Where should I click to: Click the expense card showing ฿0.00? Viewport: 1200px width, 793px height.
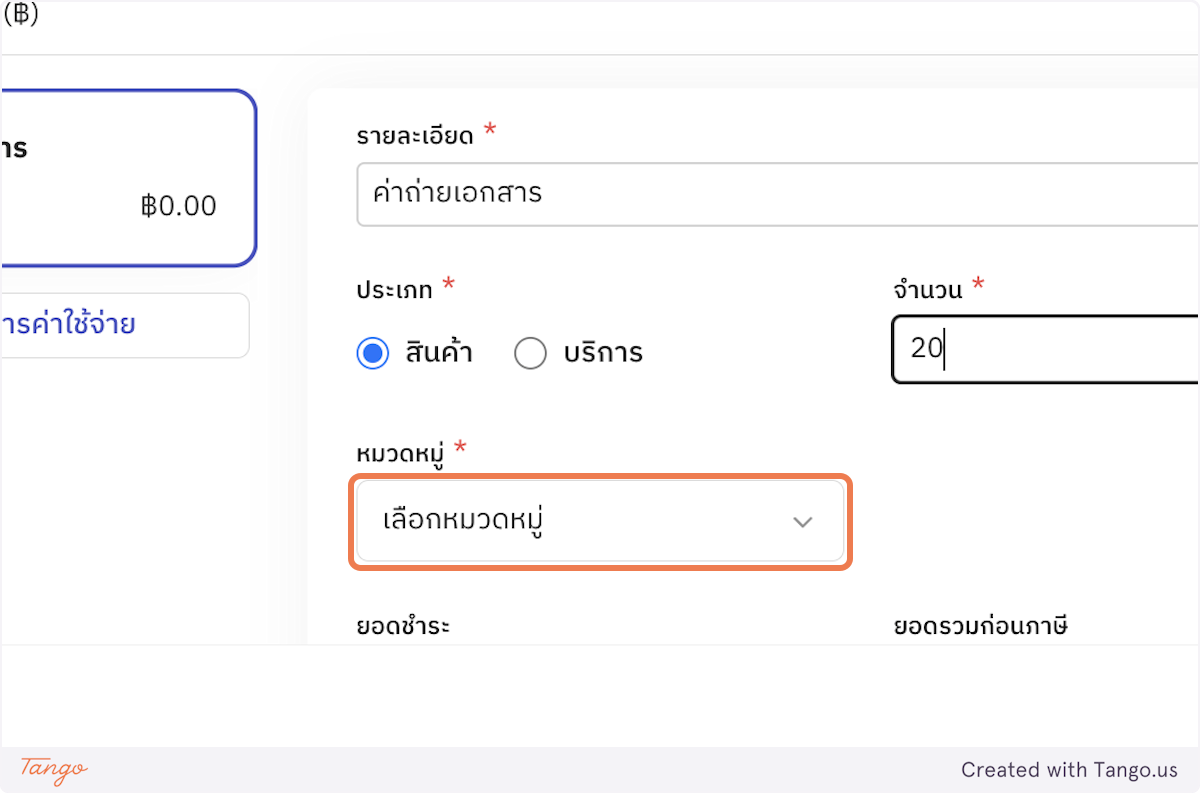click(x=128, y=178)
